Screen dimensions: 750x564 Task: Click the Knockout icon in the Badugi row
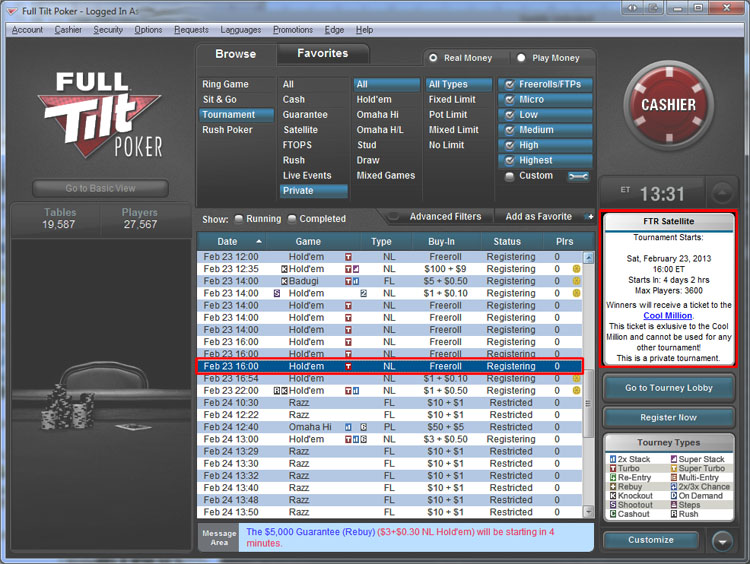click(284, 281)
